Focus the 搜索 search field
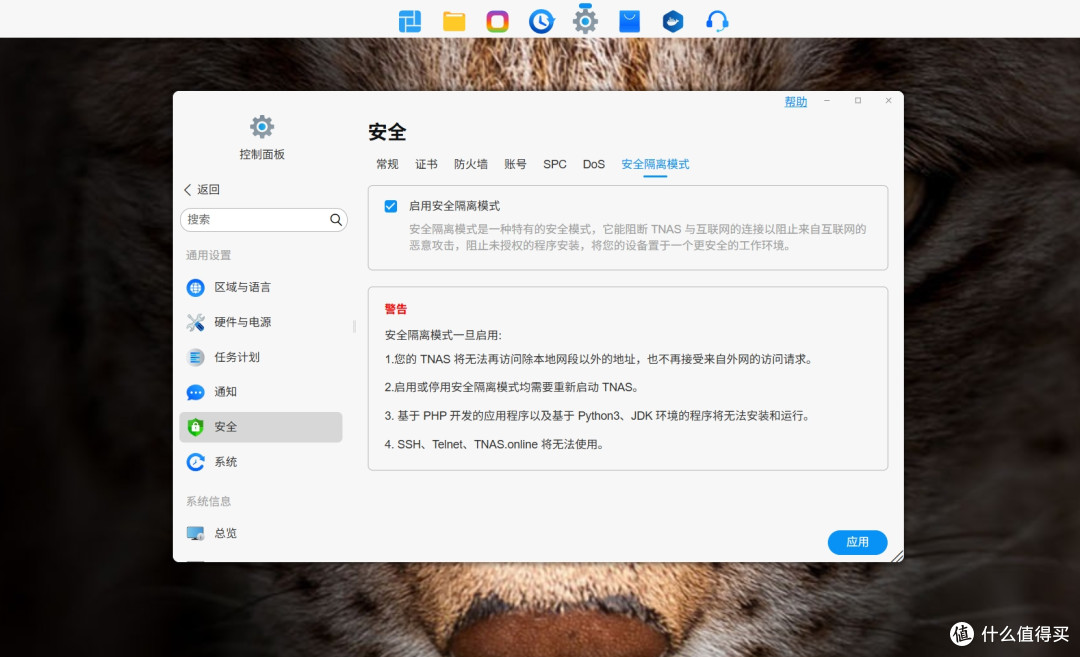The image size is (1080, 657). (x=264, y=220)
